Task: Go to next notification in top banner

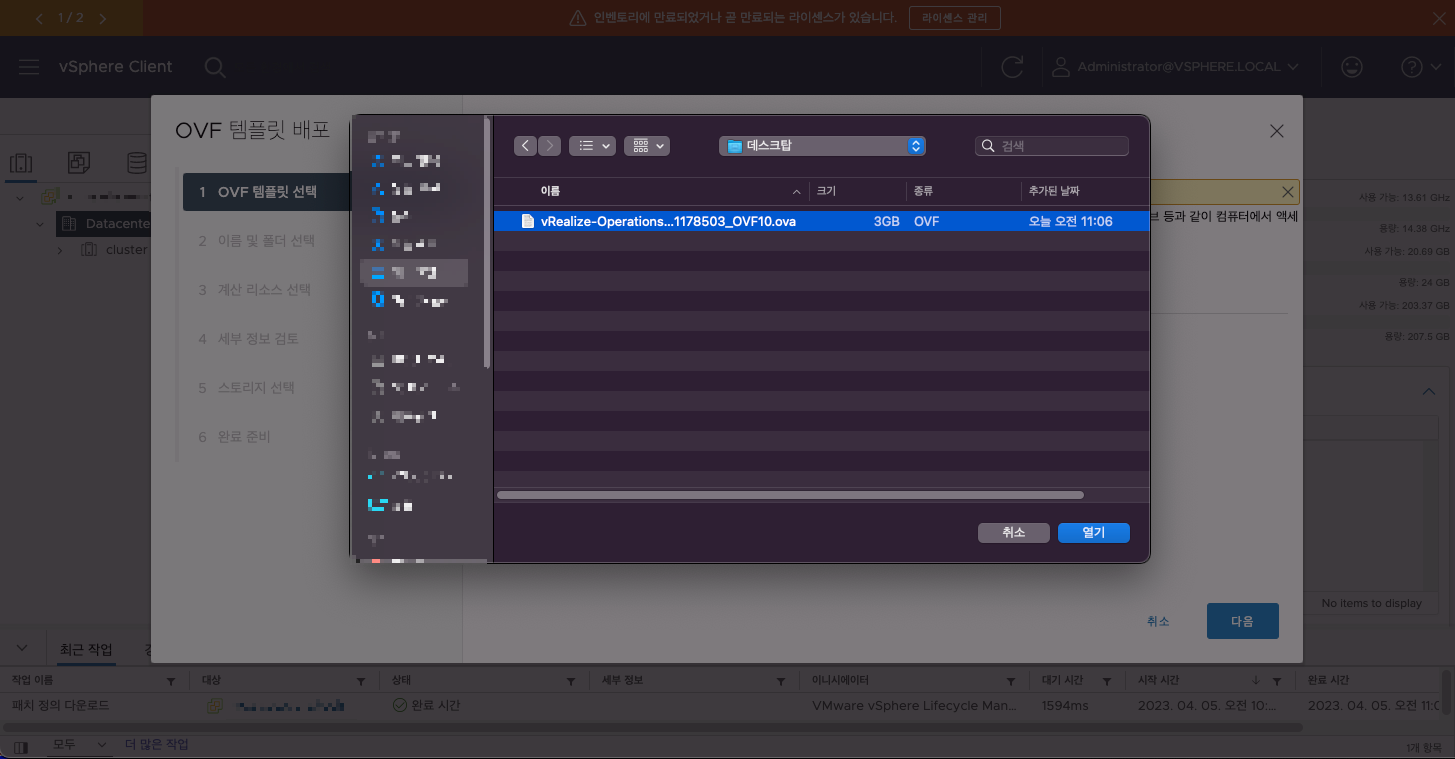Action: click(103, 18)
